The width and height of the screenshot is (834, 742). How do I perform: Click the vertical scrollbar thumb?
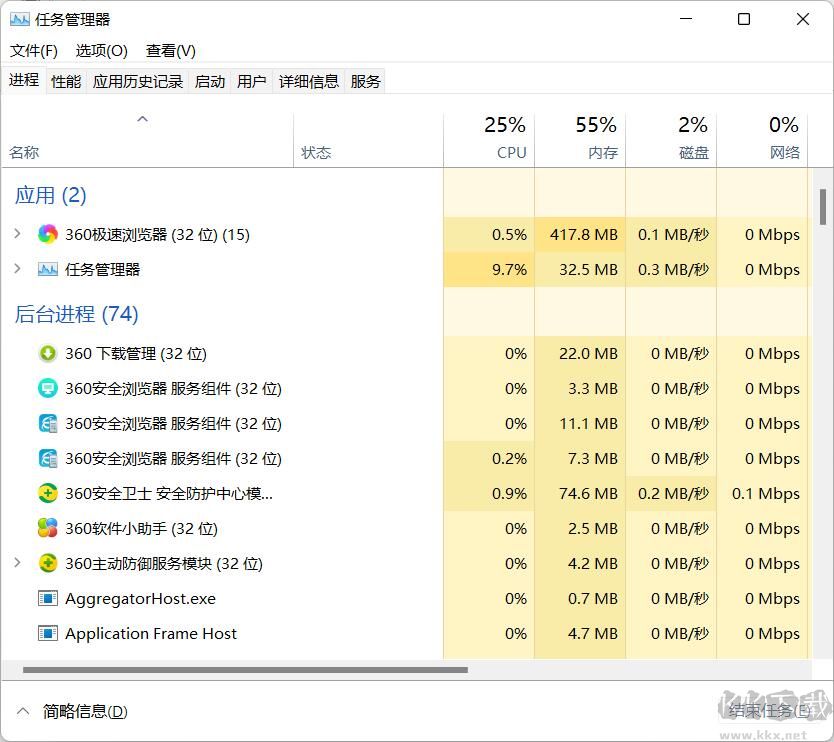click(x=823, y=206)
